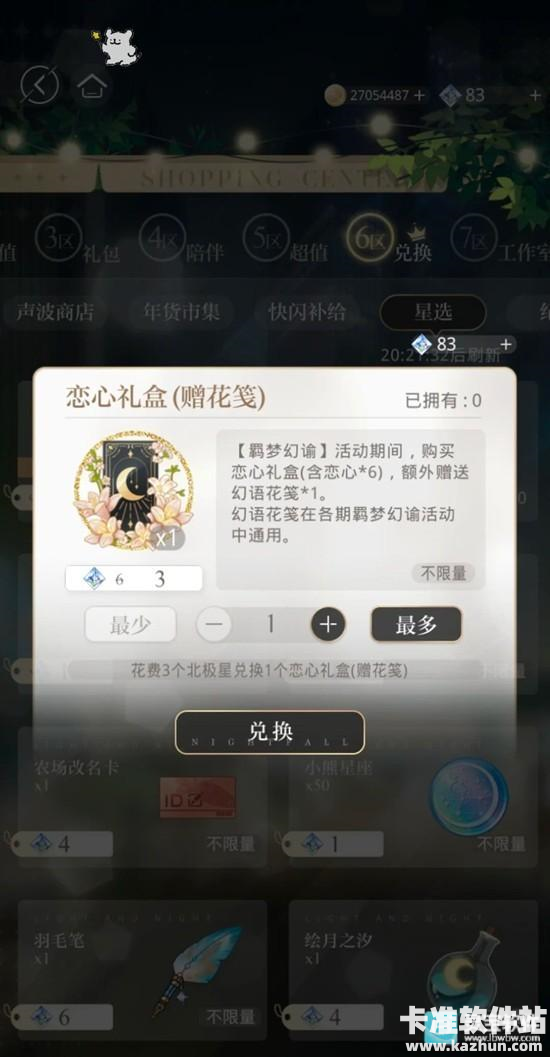Tap the 农场改名卡 ID card icon
This screenshot has height=1057, width=550.
point(197,797)
